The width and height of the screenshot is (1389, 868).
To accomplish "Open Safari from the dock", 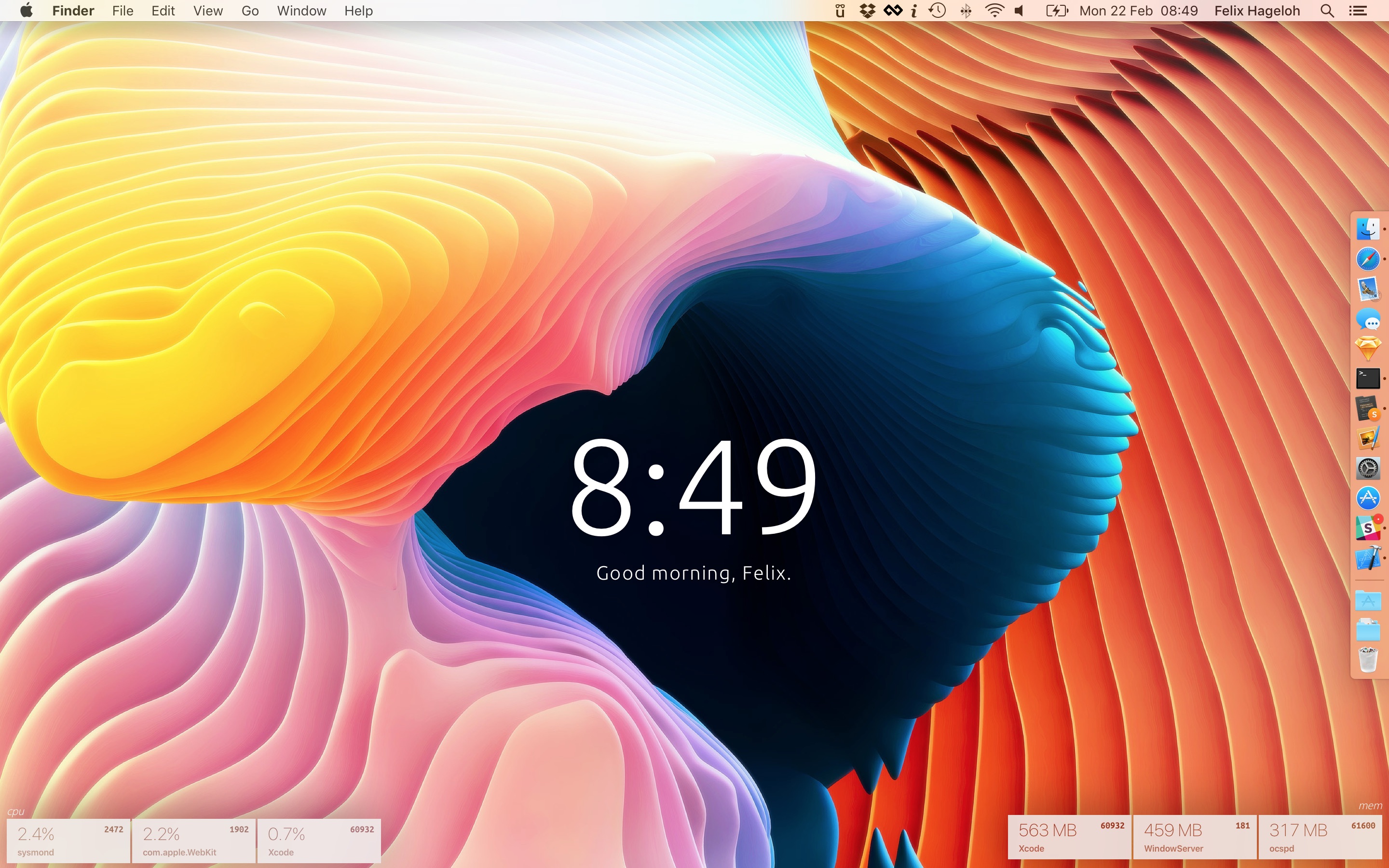I will [1368, 259].
